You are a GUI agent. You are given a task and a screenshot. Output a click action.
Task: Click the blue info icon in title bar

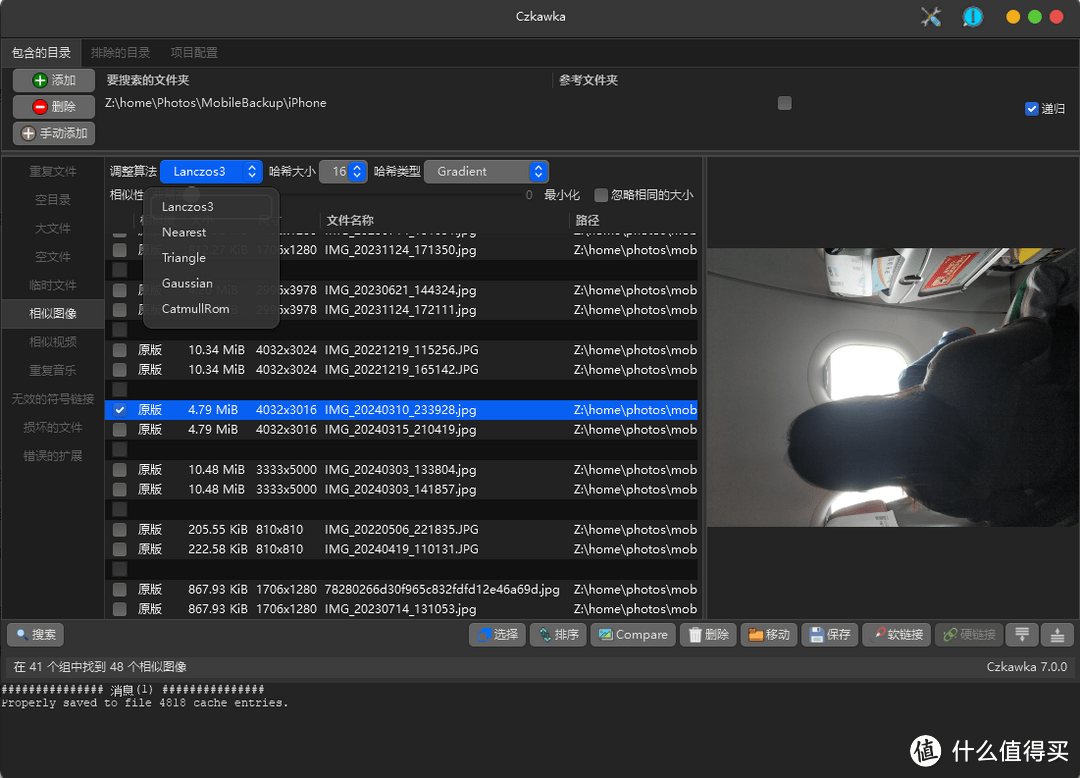[x=972, y=17]
